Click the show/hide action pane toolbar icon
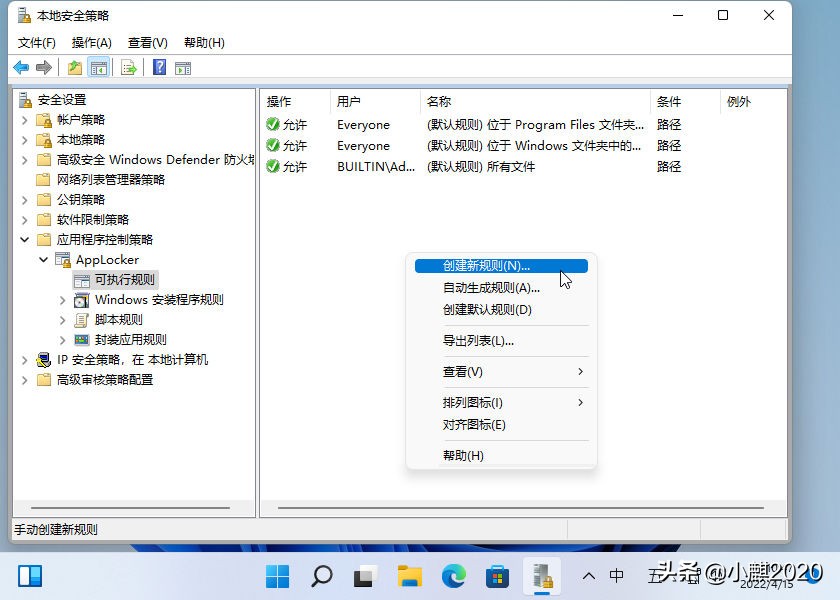The width and height of the screenshot is (840, 600). tap(183, 67)
